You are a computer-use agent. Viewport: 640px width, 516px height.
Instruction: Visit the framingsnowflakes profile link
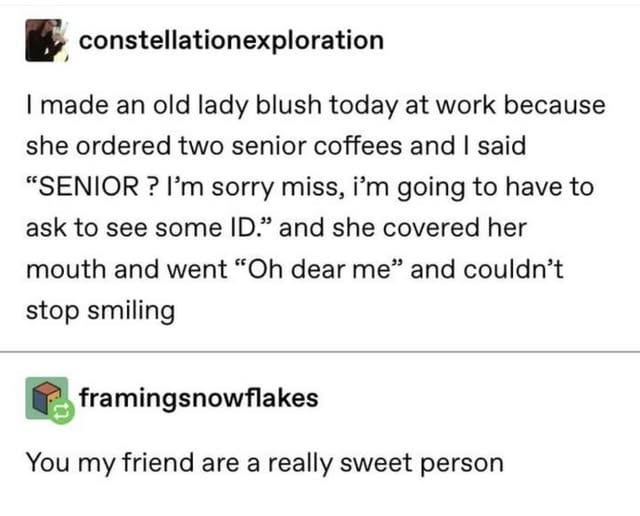coord(198,398)
